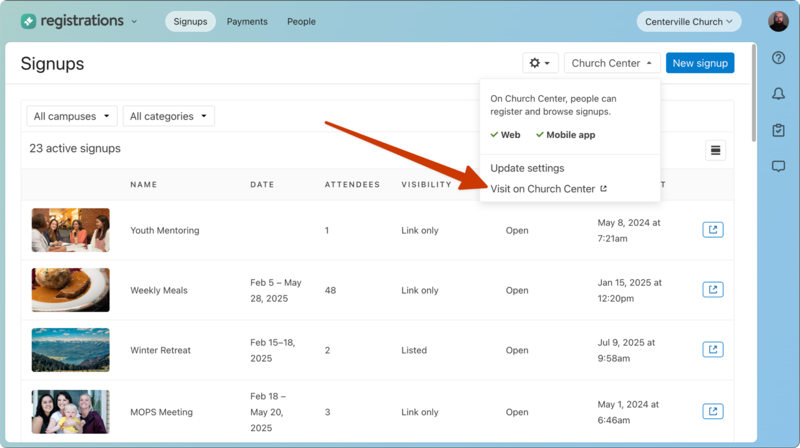Click the help question mark icon
This screenshot has width=800, height=448.
pyautogui.click(x=778, y=58)
